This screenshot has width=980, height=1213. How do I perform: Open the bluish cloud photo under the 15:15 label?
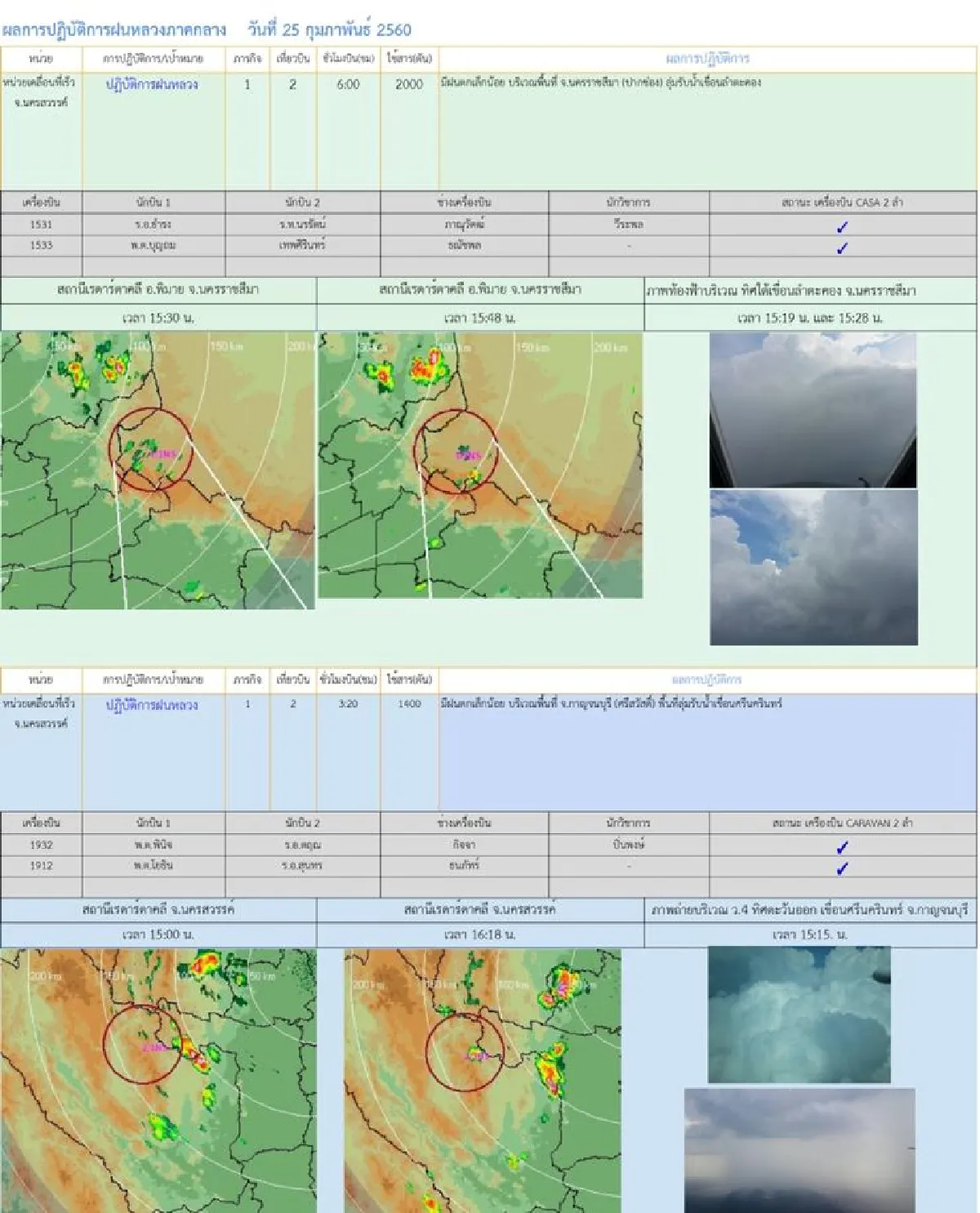[x=799, y=1015]
